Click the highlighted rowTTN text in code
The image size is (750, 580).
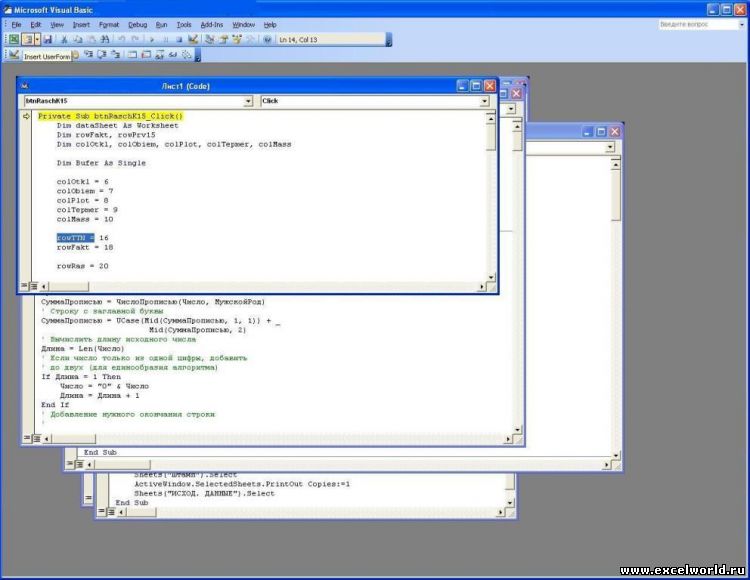76,237
